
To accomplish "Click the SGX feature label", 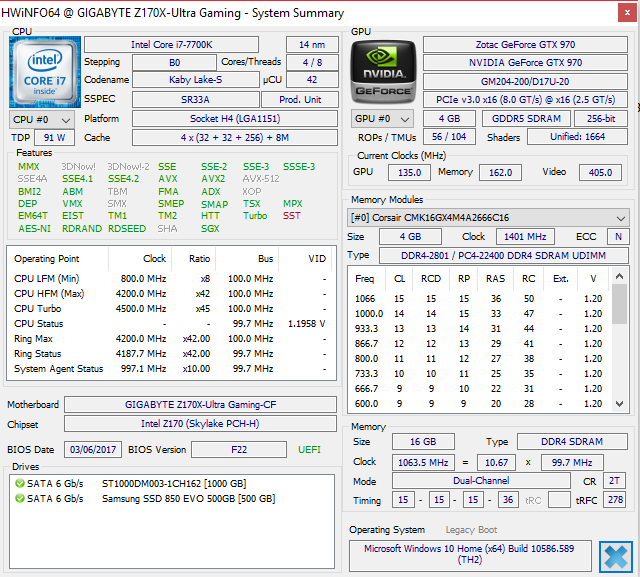I will (x=210, y=229).
